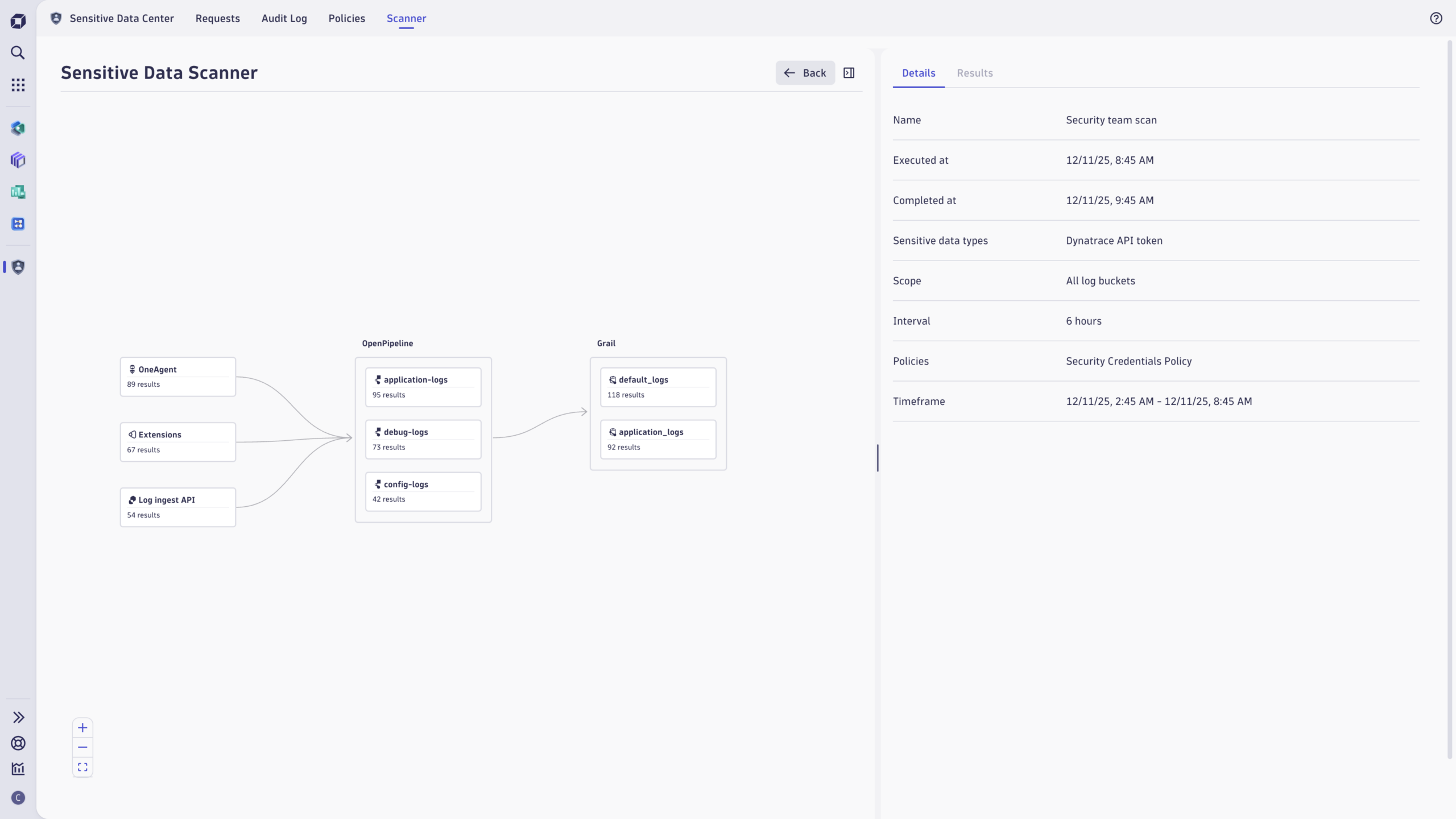Click the Sensitive Data Center shield sidebar icon
The height and width of the screenshot is (819, 1456).
click(18, 267)
